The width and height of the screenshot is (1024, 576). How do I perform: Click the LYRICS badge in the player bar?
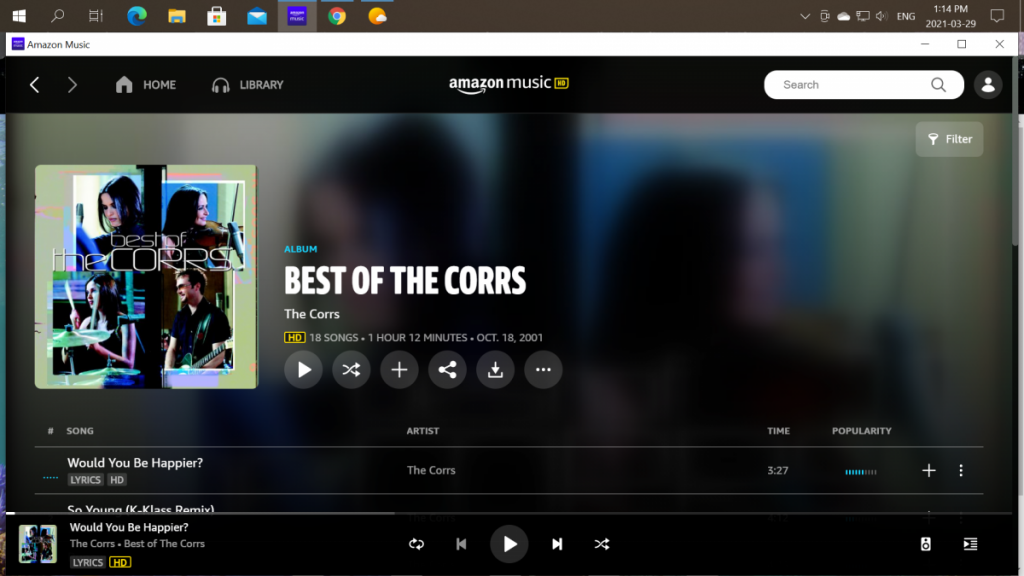pos(88,562)
